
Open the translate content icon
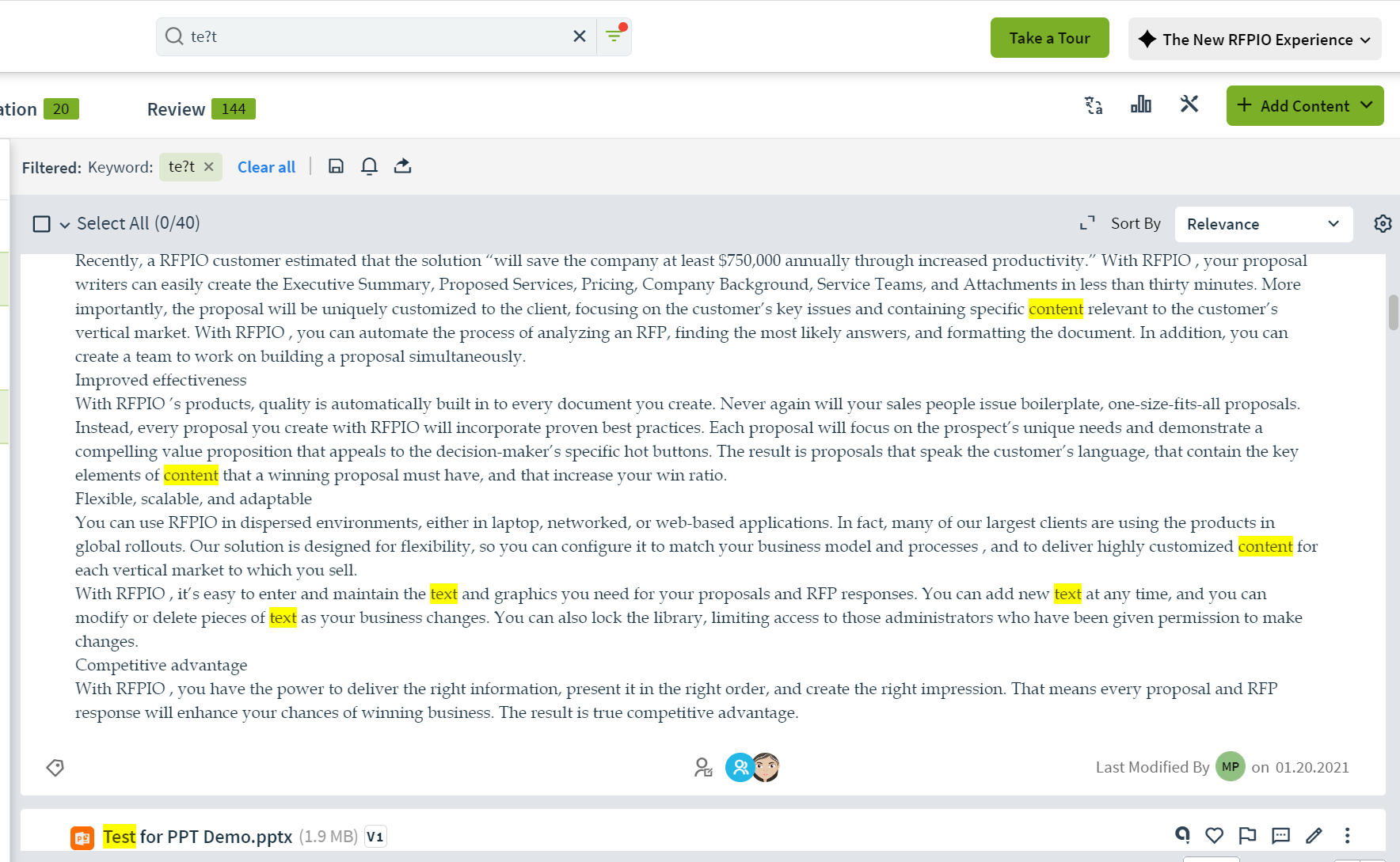click(1094, 105)
